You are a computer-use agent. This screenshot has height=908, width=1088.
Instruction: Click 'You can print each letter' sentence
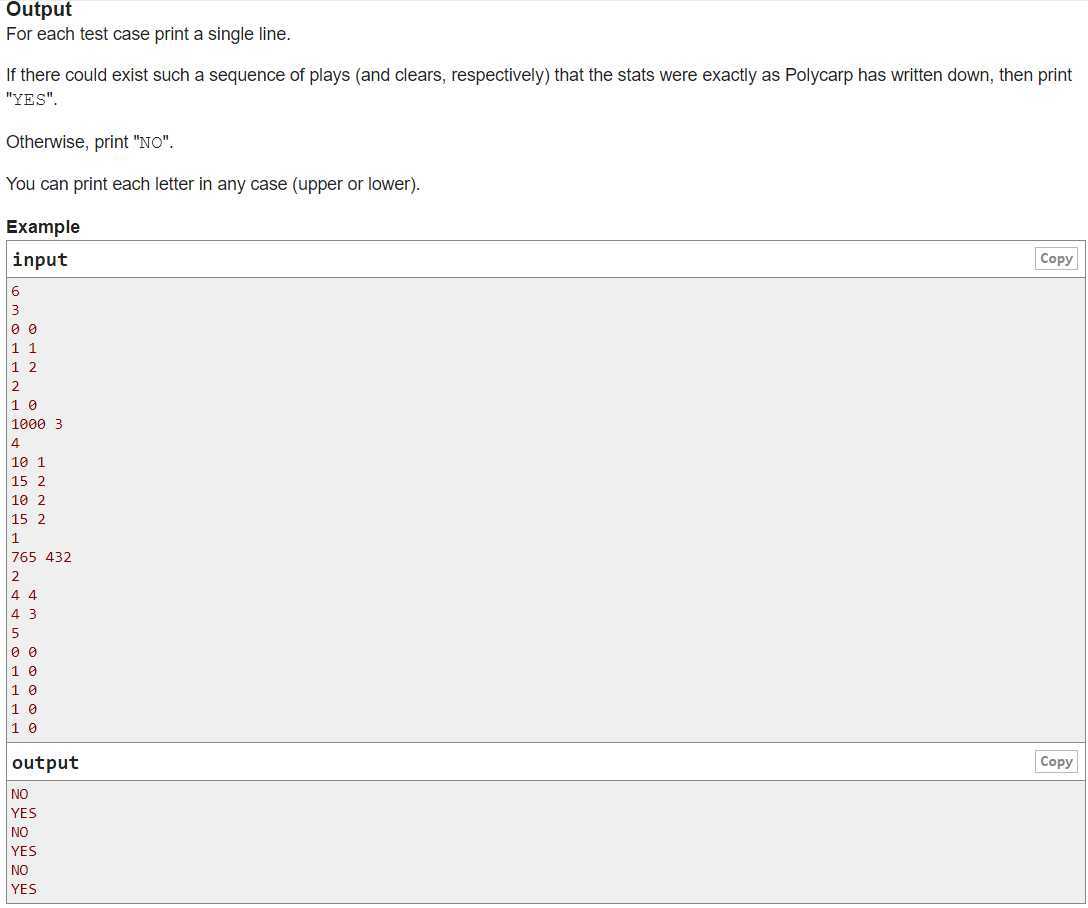[x=213, y=184]
